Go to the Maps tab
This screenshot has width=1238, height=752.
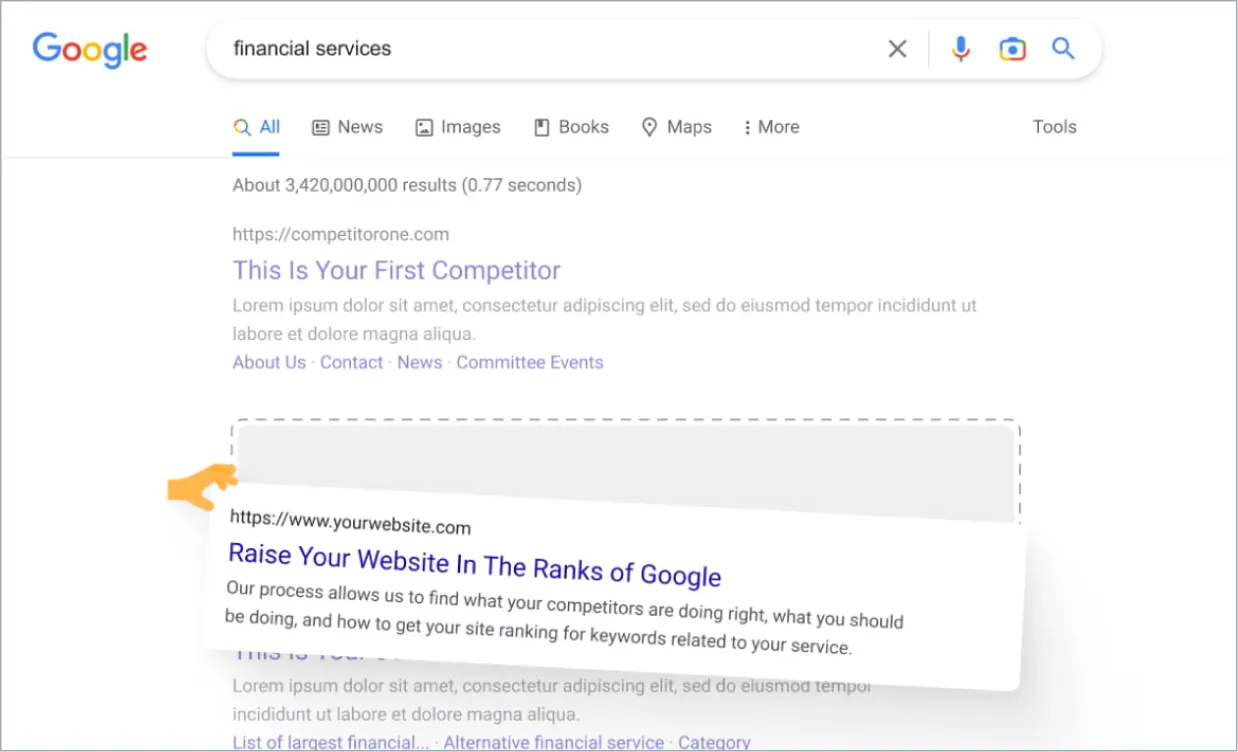pos(677,127)
